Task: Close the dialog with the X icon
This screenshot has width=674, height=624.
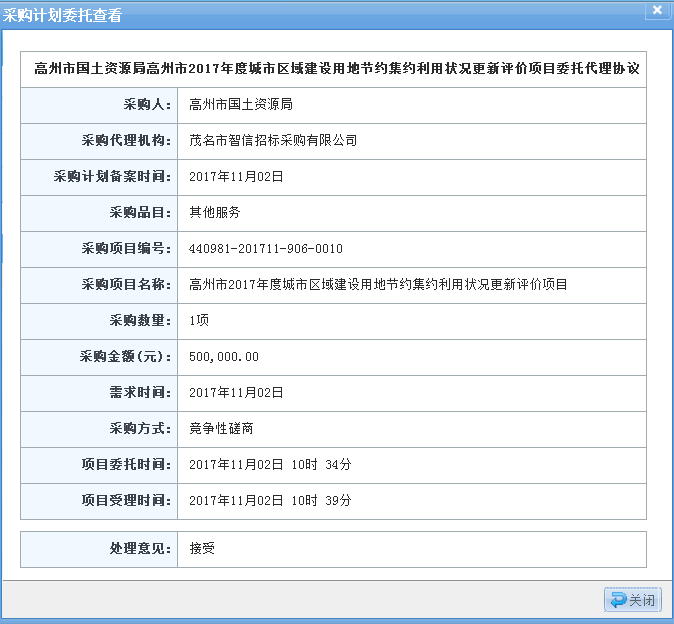Action: [656, 10]
